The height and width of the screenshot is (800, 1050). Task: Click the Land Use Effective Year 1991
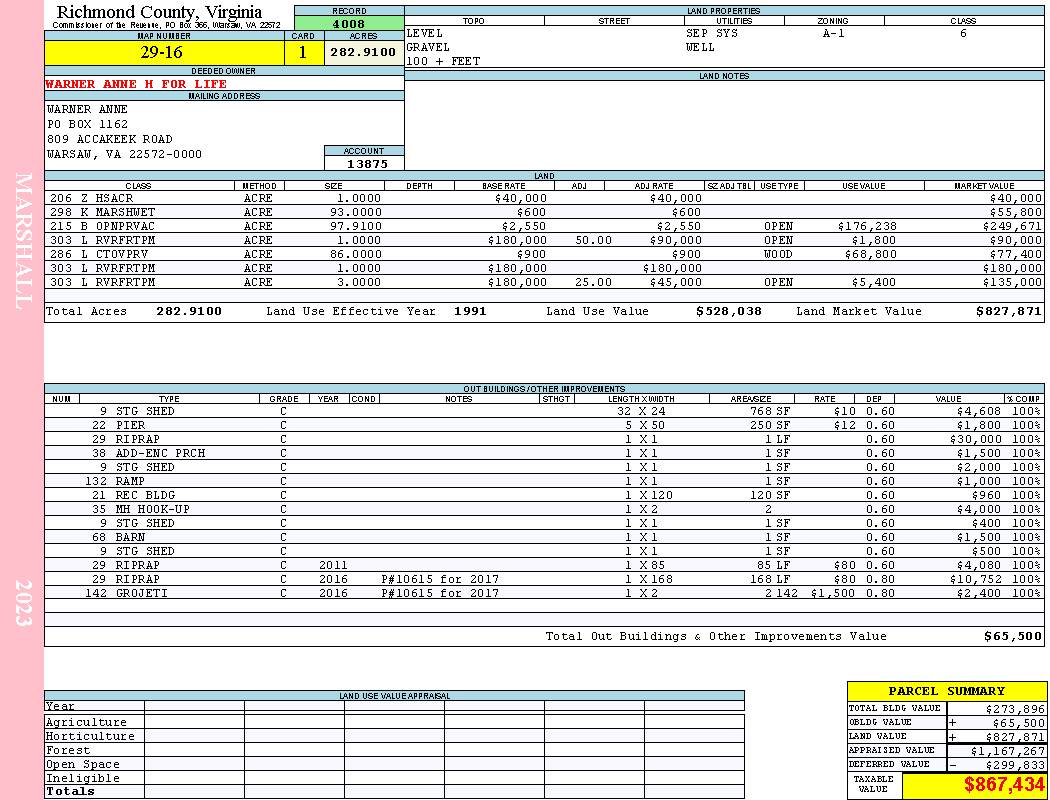470,311
